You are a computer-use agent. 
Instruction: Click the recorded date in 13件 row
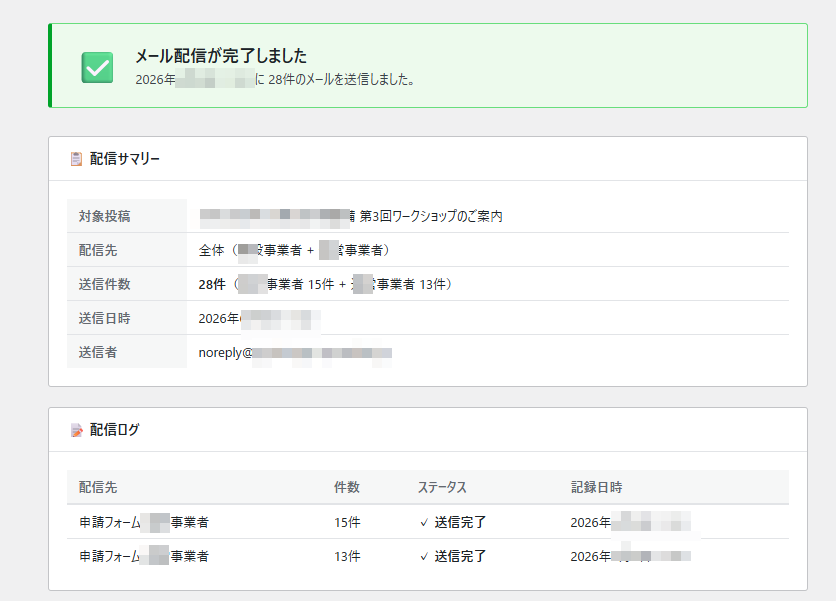pos(631,556)
